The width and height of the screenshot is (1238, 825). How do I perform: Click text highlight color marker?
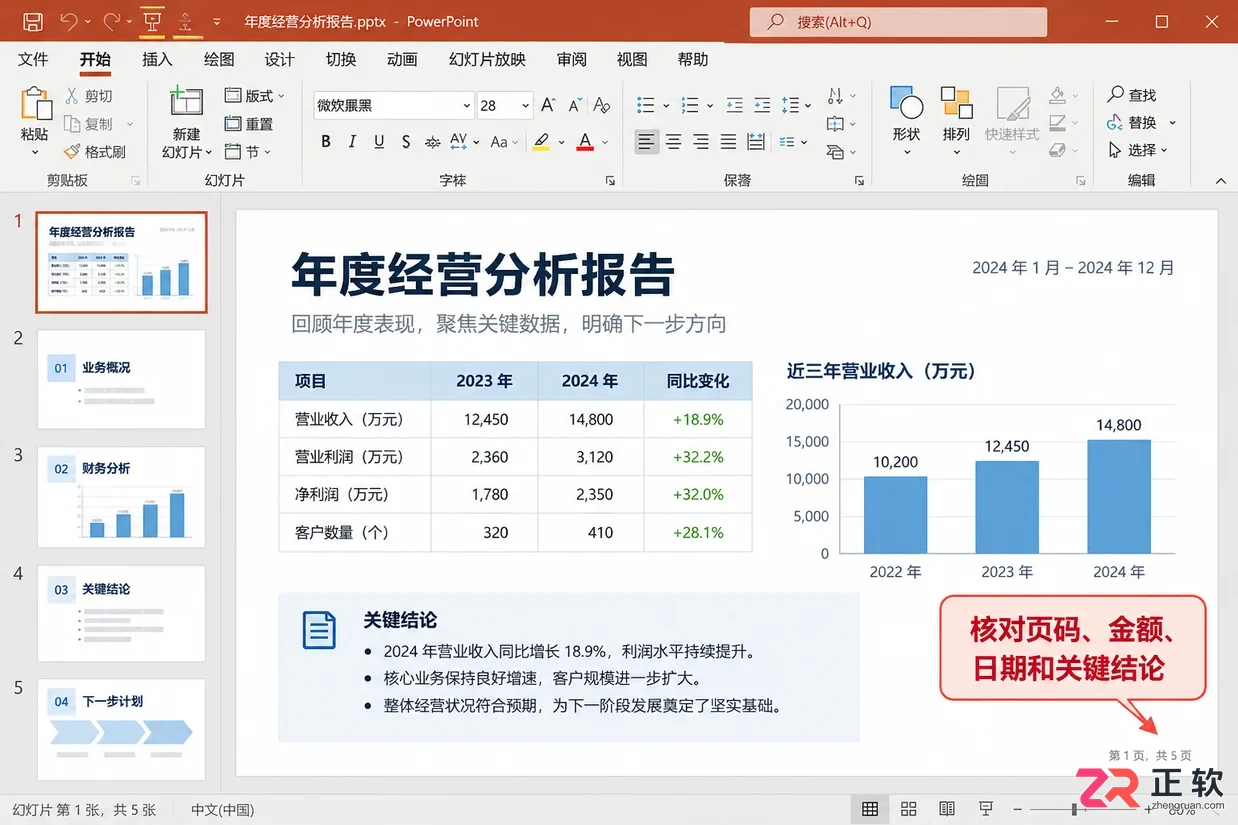point(541,142)
